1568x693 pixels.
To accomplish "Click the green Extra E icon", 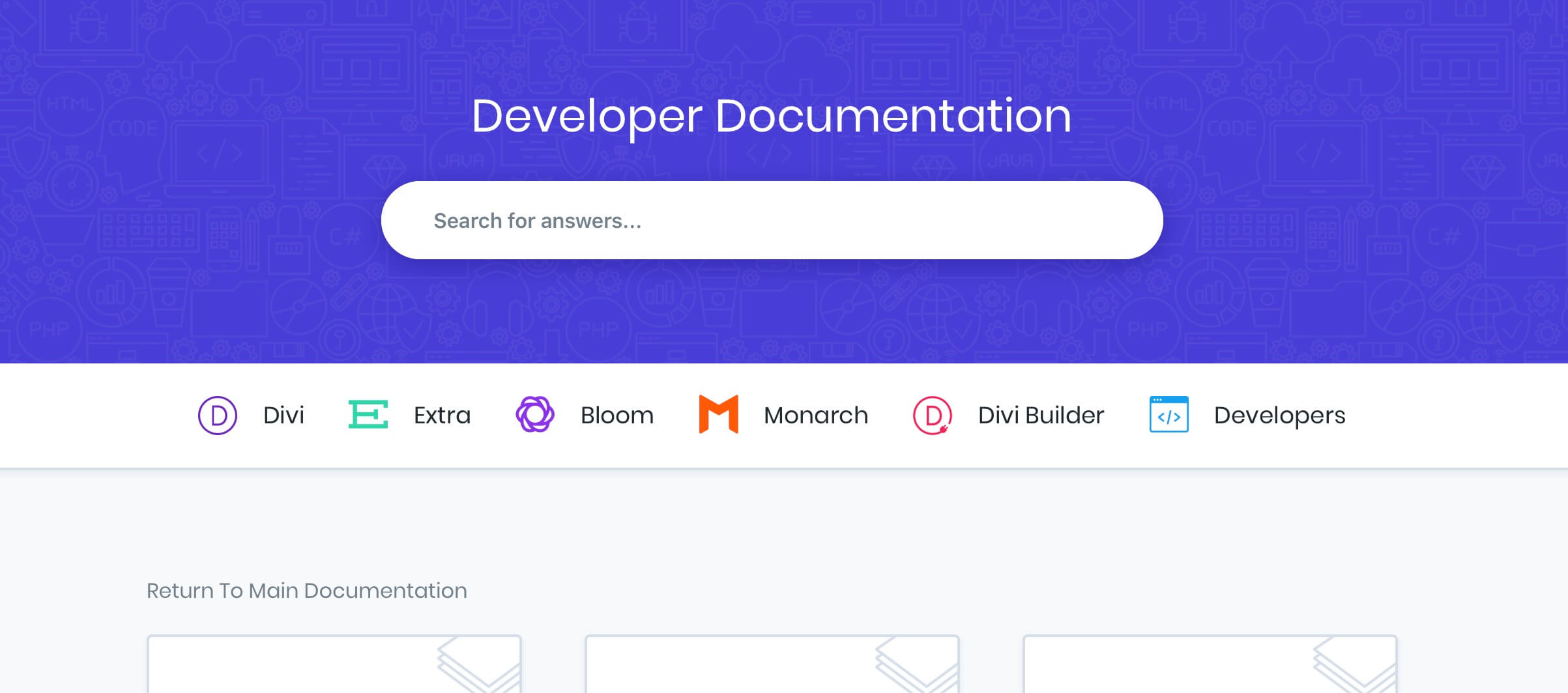I will tap(368, 415).
